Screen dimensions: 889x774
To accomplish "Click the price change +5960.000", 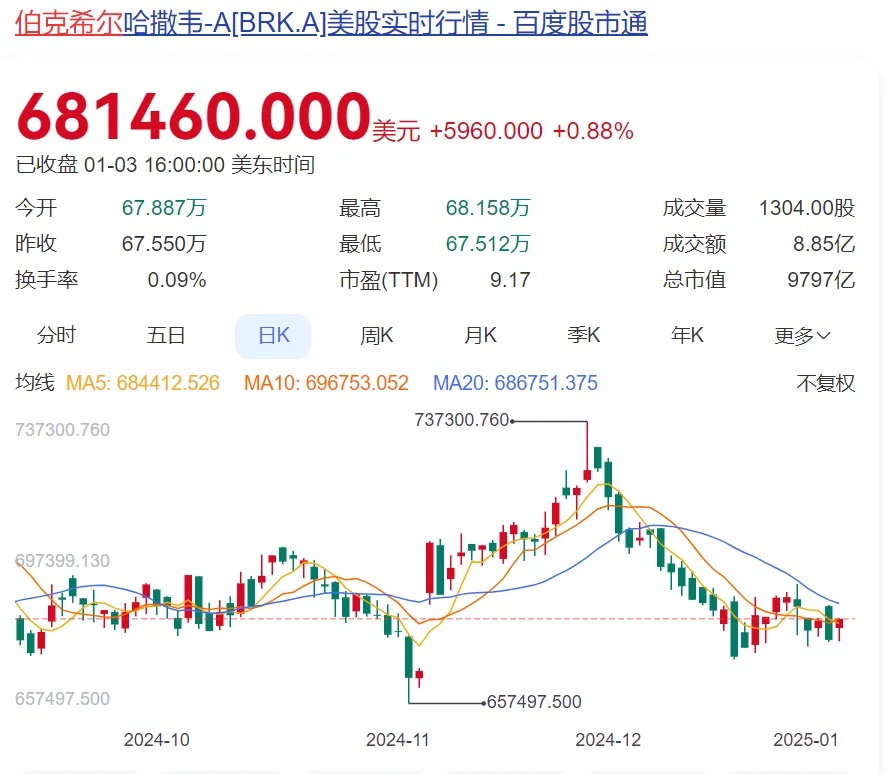I will tap(486, 131).
